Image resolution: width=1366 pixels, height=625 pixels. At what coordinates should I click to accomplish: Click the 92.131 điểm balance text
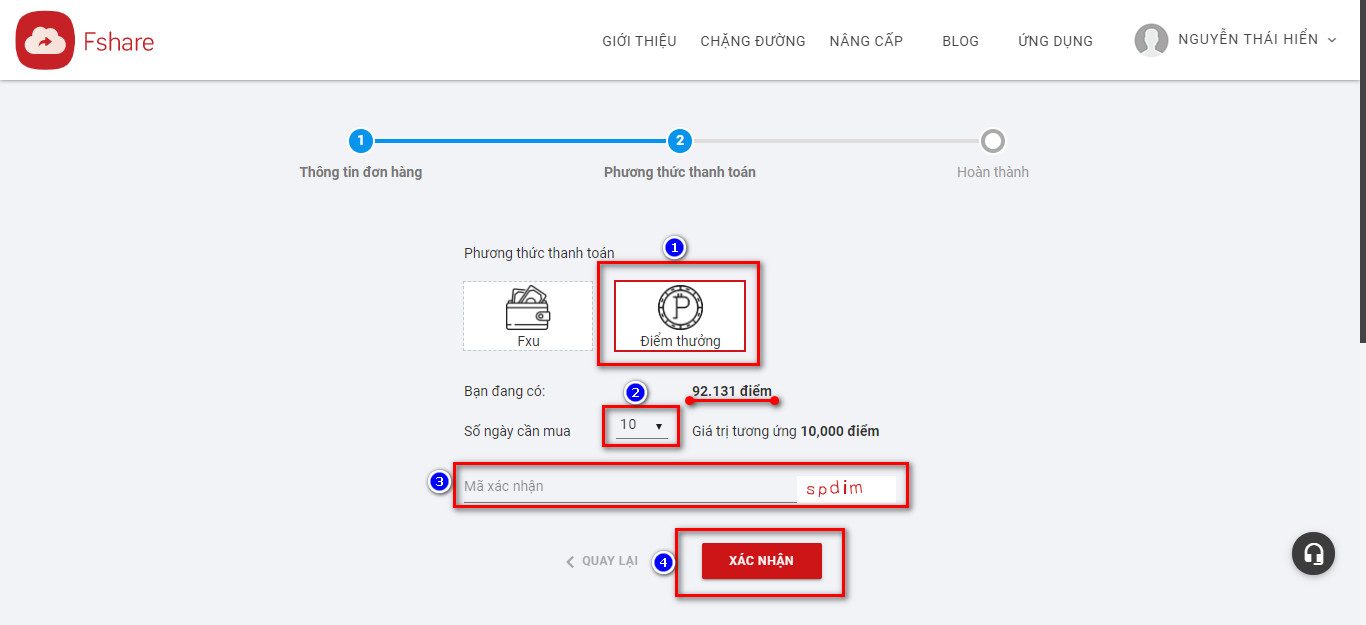732,391
